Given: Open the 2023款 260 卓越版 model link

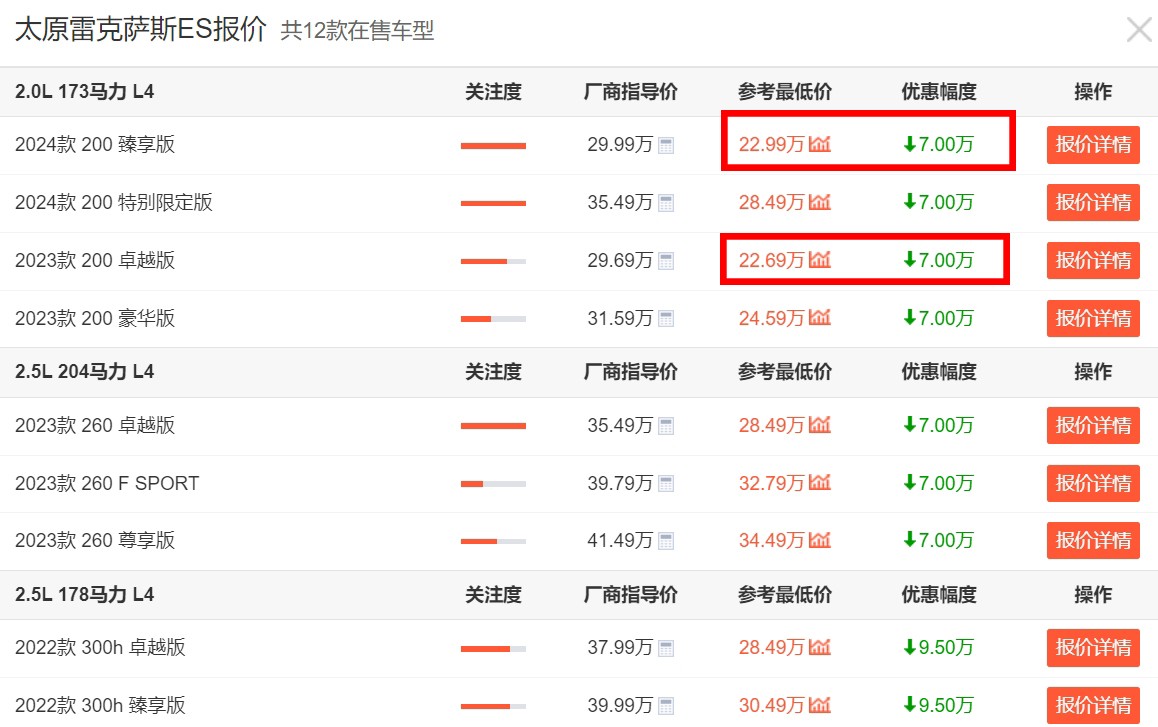Looking at the screenshot, I should click(95, 426).
